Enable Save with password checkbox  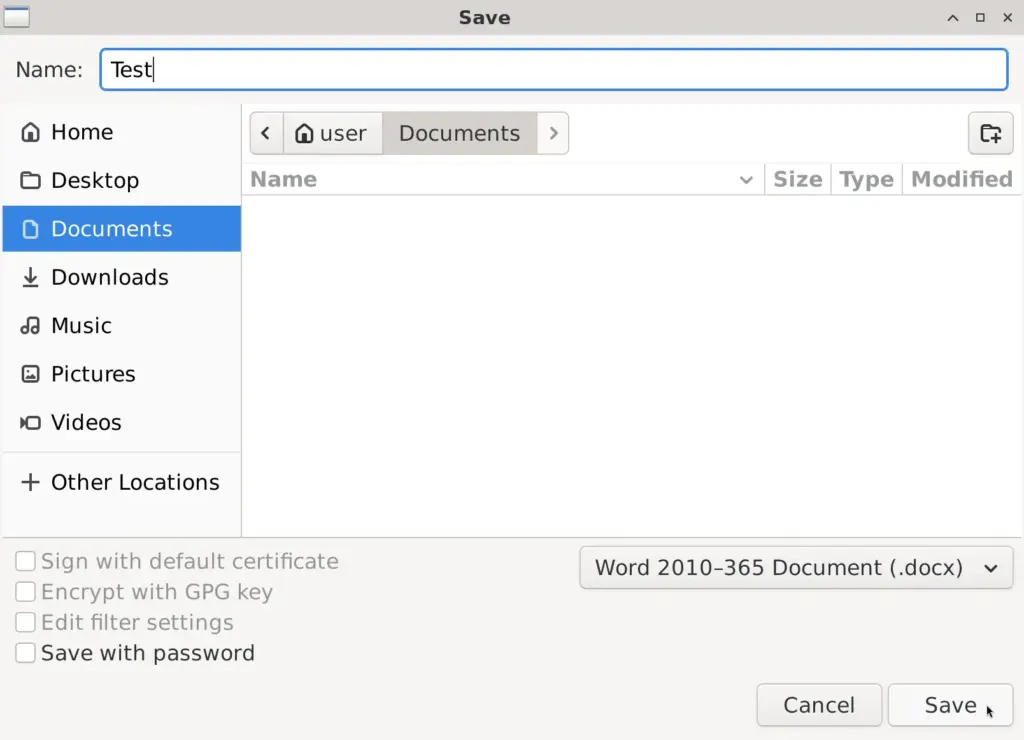(x=25, y=653)
